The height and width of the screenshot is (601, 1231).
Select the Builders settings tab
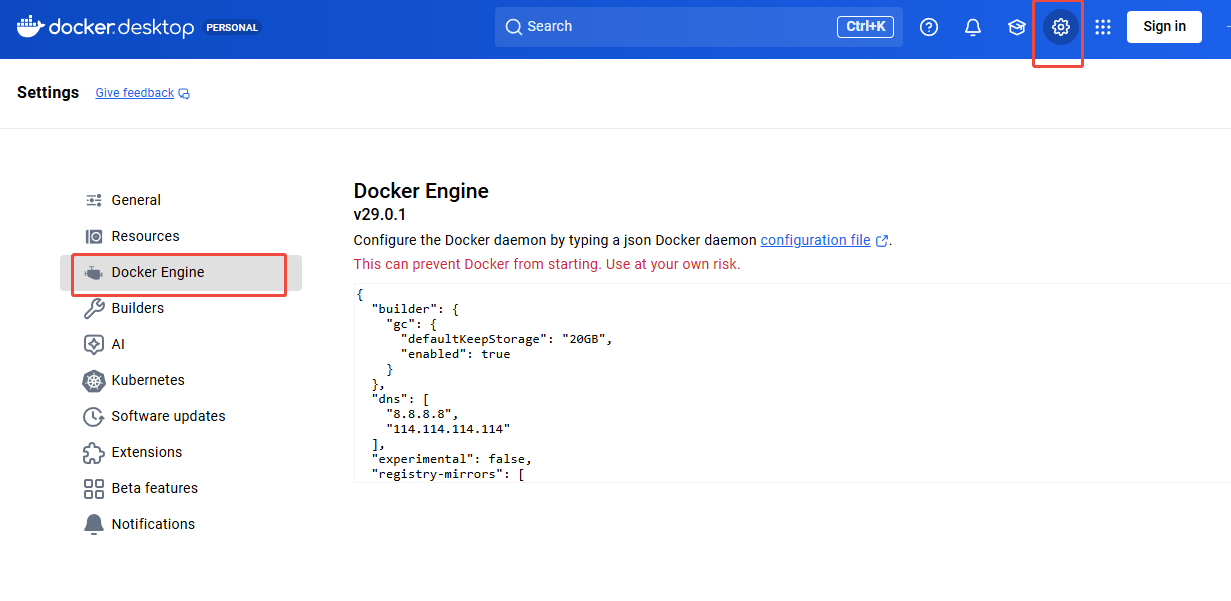pyautogui.click(x=181, y=308)
